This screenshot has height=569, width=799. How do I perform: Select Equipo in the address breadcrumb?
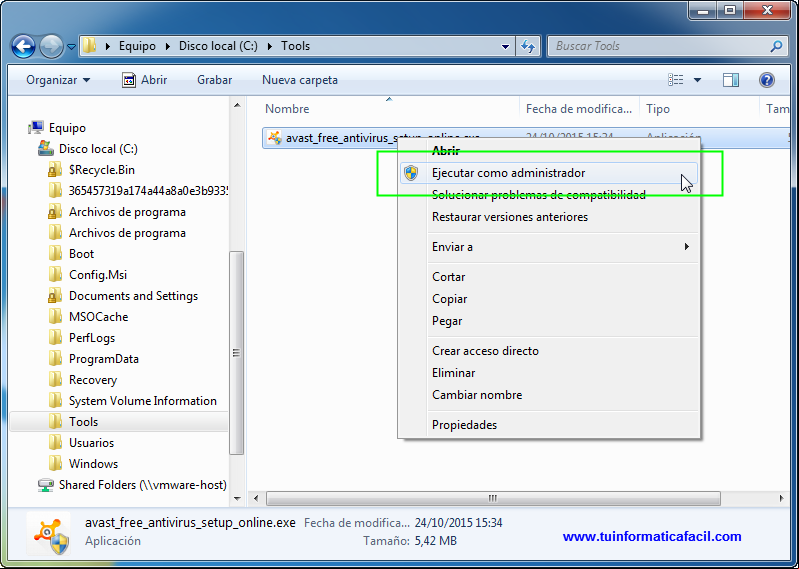pyautogui.click(x=137, y=46)
